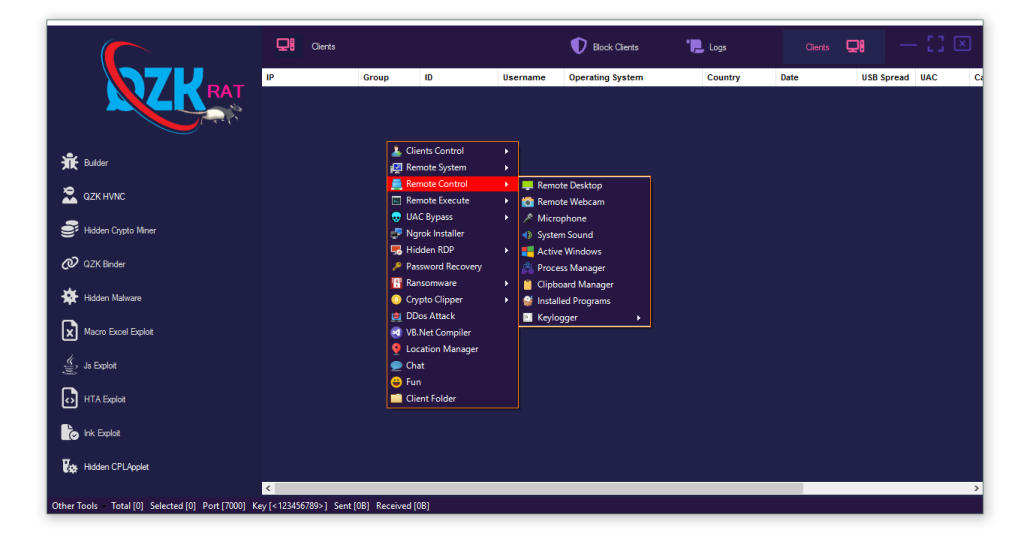Select Installed Programs in the submenu

coord(584,301)
